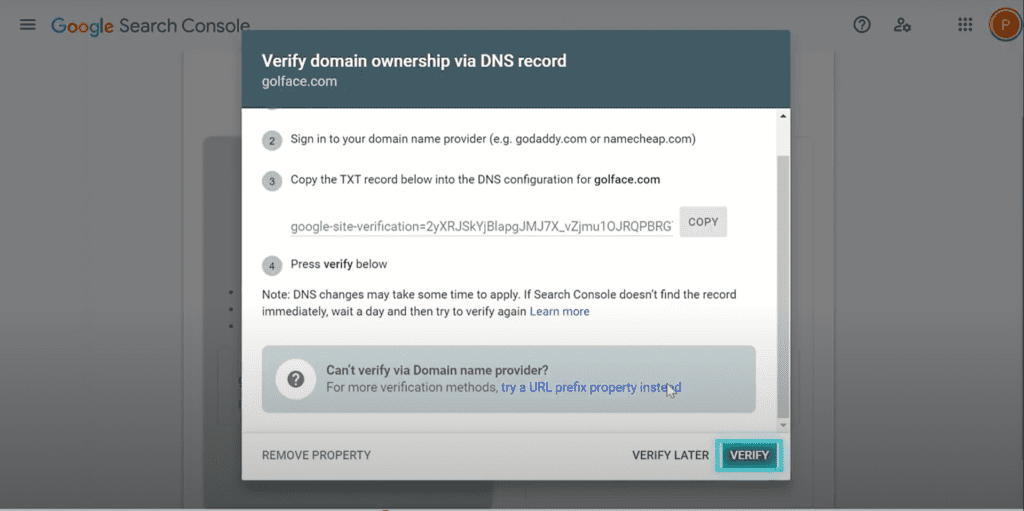The image size is (1024, 511).
Task: Click the dialog scrollbar down arrow
Action: tap(784, 425)
